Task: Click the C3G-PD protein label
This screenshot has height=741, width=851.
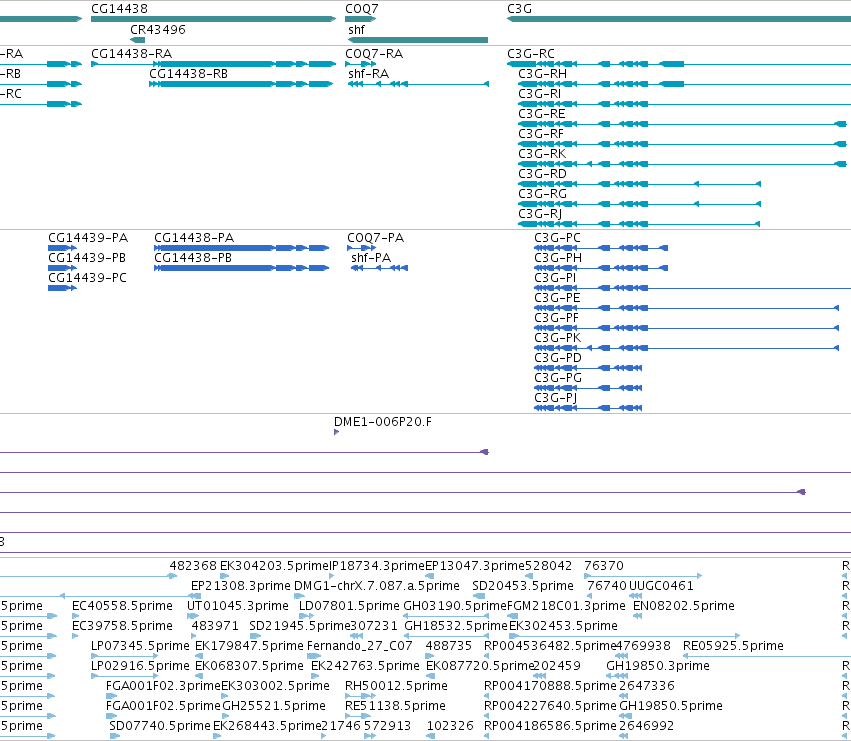Action: tap(558, 358)
